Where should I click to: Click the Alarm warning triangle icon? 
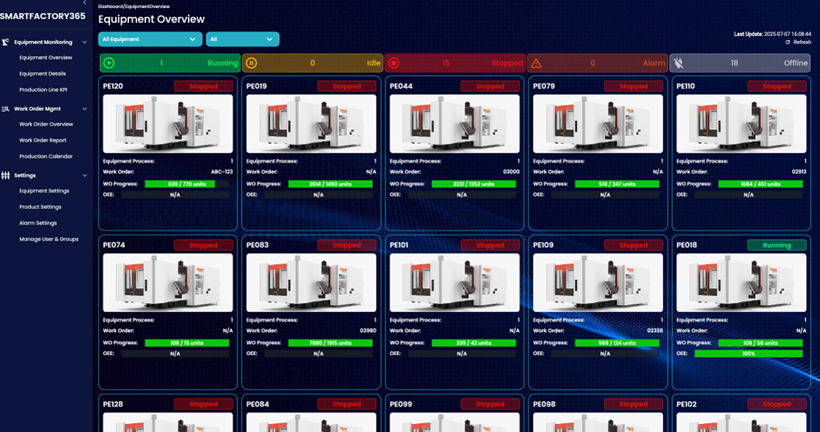tap(536, 63)
